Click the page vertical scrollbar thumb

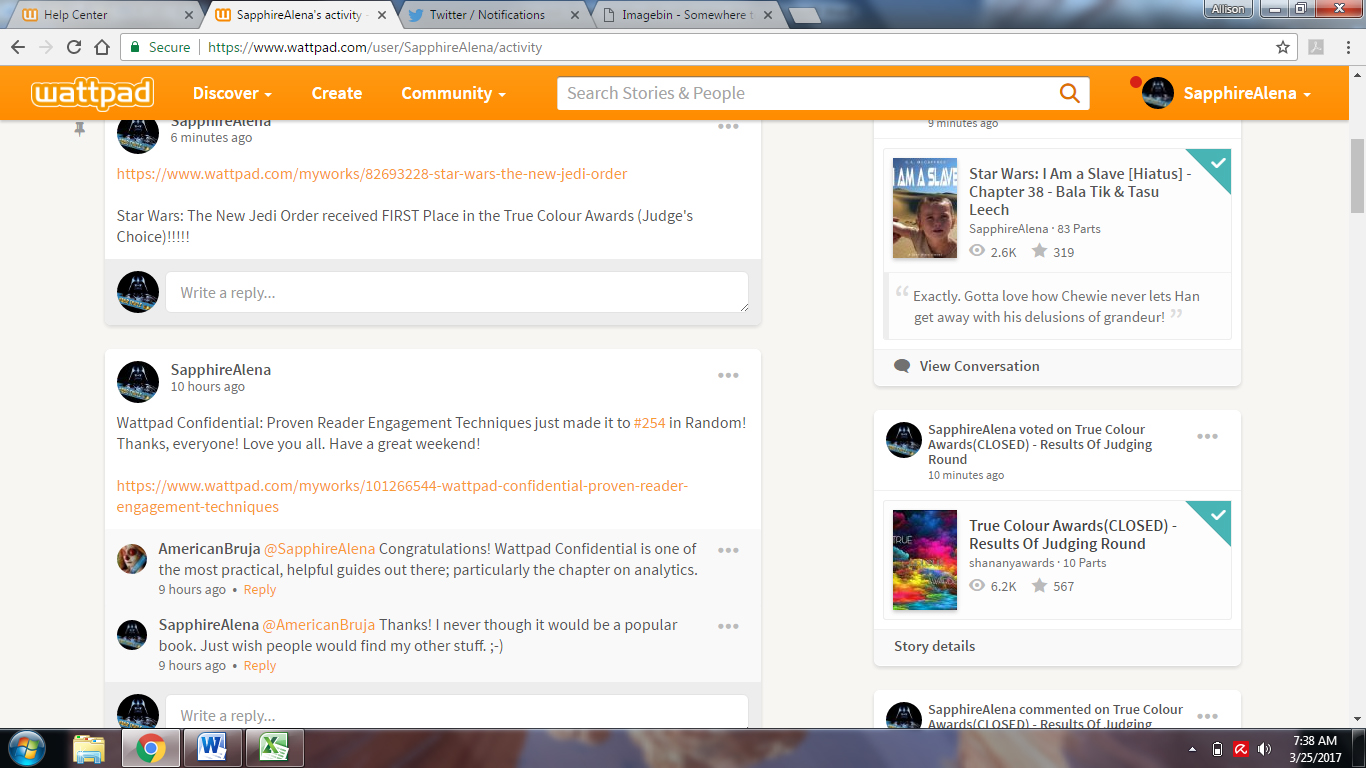point(1357,175)
